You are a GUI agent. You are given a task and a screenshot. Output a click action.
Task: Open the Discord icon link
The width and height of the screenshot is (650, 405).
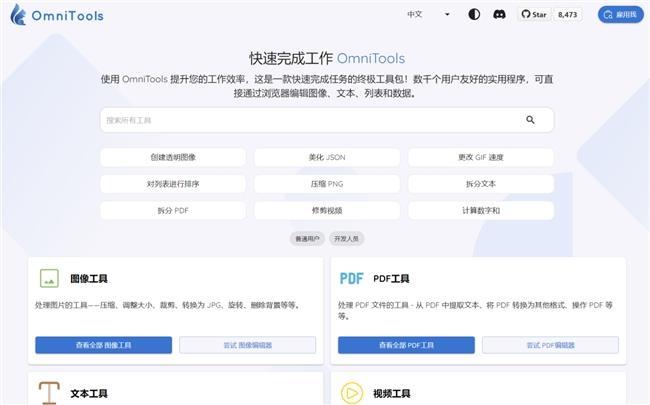(499, 15)
